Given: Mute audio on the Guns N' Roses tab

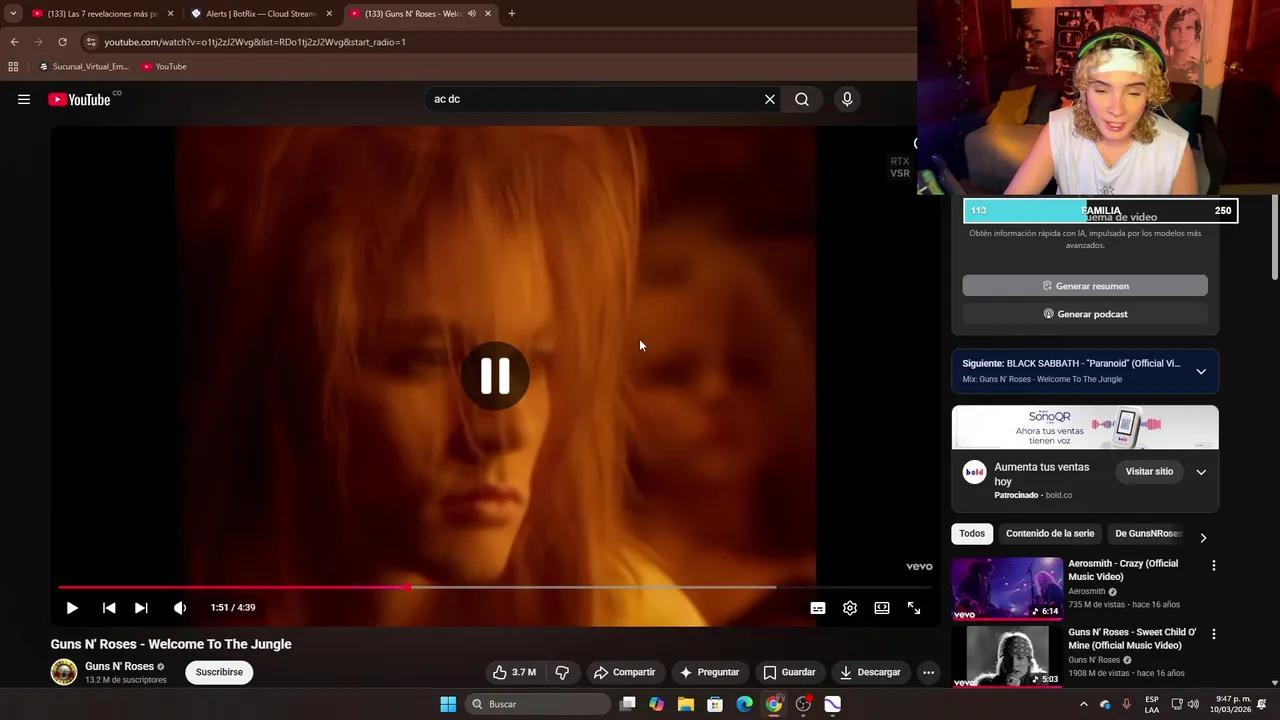Looking at the screenshot, I should 472,14.
